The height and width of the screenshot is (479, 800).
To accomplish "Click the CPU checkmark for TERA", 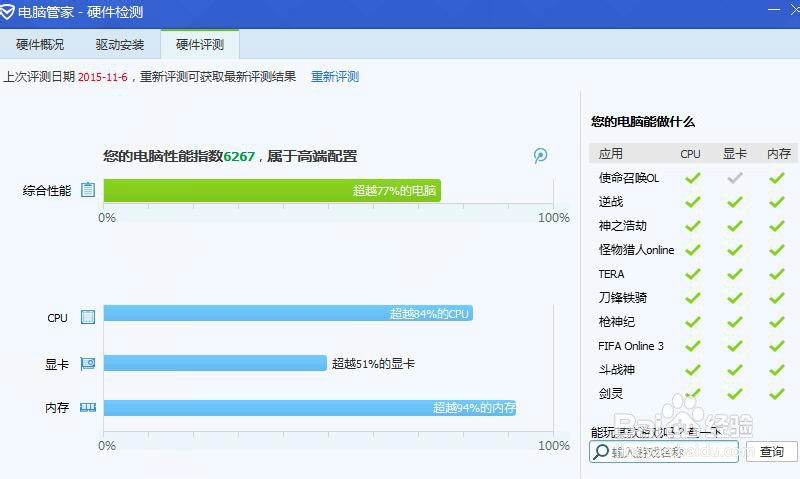I will [x=692, y=274].
